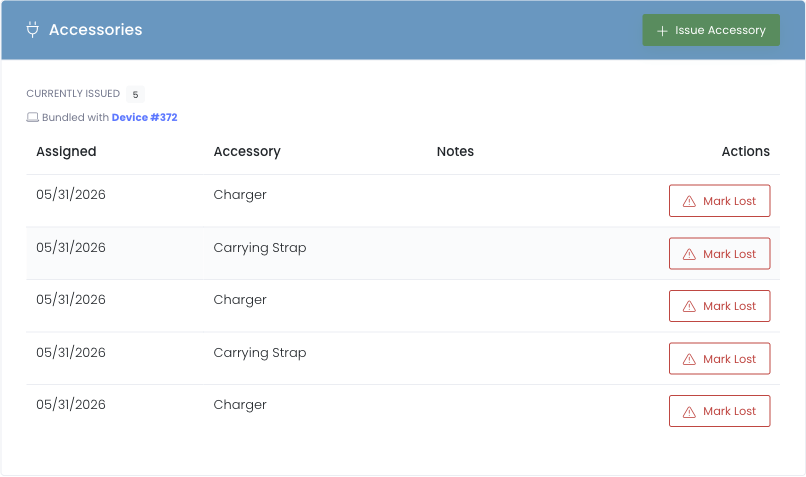Select the Notes column header
The height and width of the screenshot is (477, 806).
point(455,152)
